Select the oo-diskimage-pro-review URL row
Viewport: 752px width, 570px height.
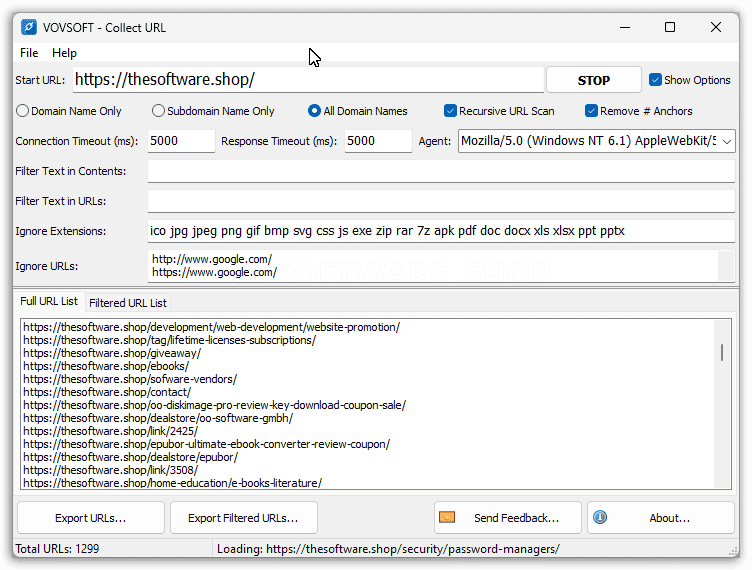coord(214,405)
